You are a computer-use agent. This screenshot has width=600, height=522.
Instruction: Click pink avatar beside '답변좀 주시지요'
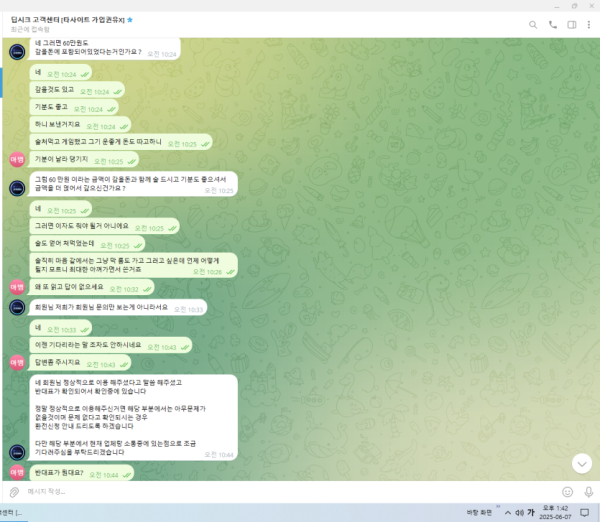coord(17,362)
